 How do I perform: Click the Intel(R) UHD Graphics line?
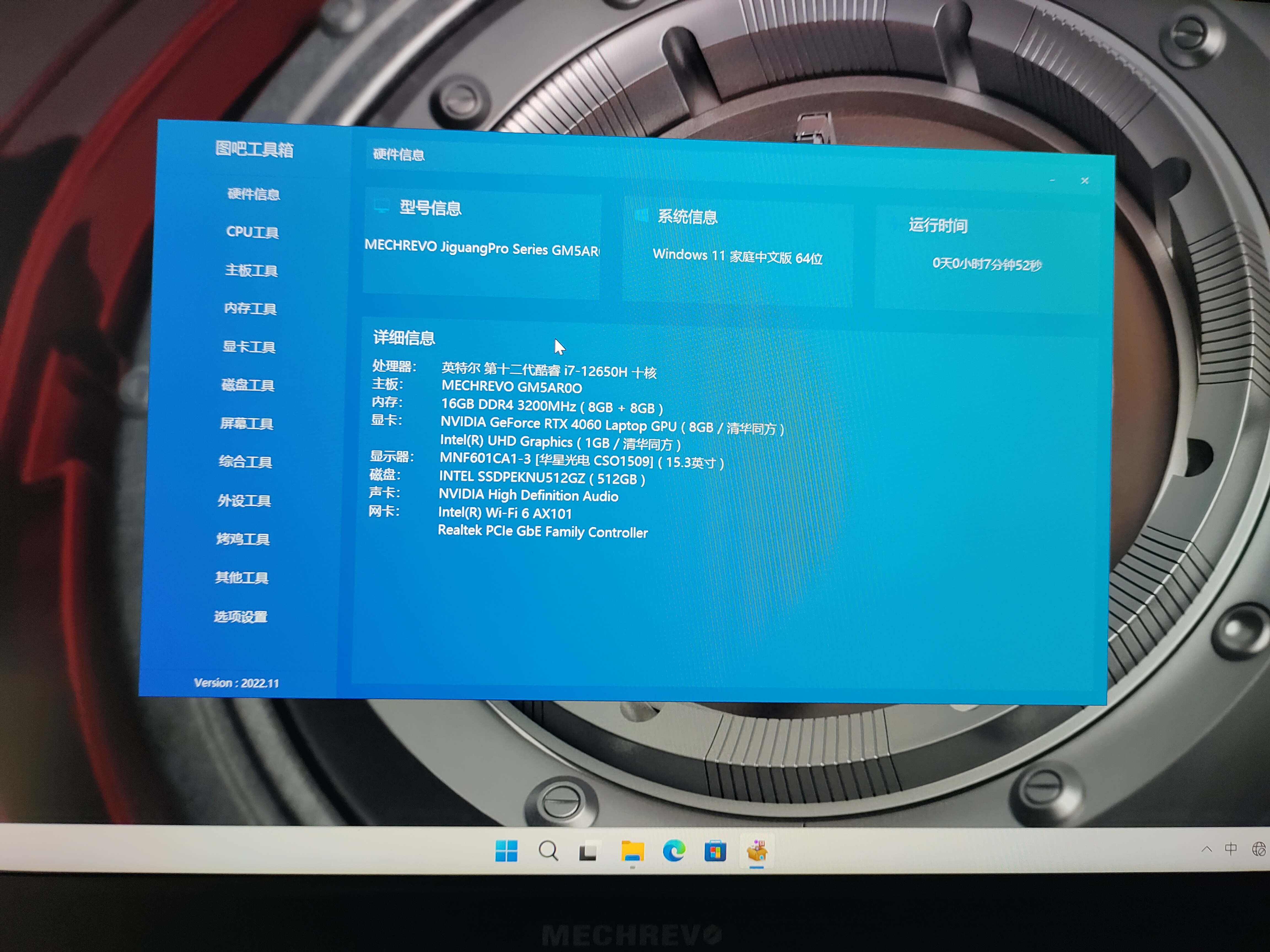click(560, 442)
